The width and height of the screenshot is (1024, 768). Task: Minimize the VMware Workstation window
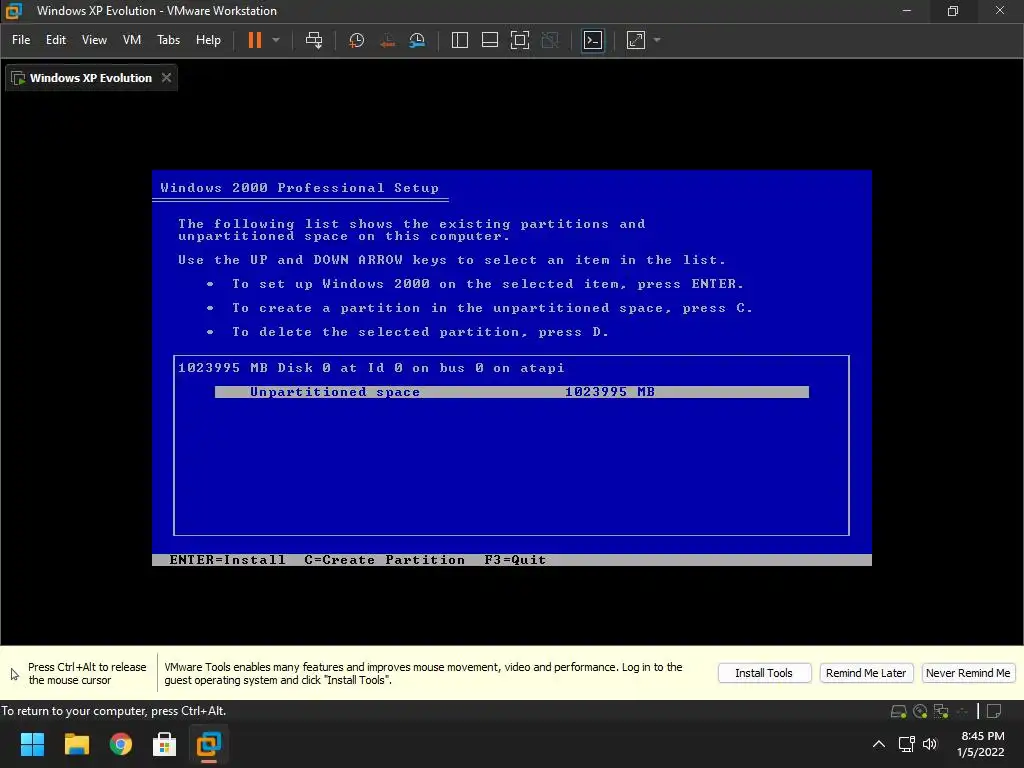click(906, 10)
